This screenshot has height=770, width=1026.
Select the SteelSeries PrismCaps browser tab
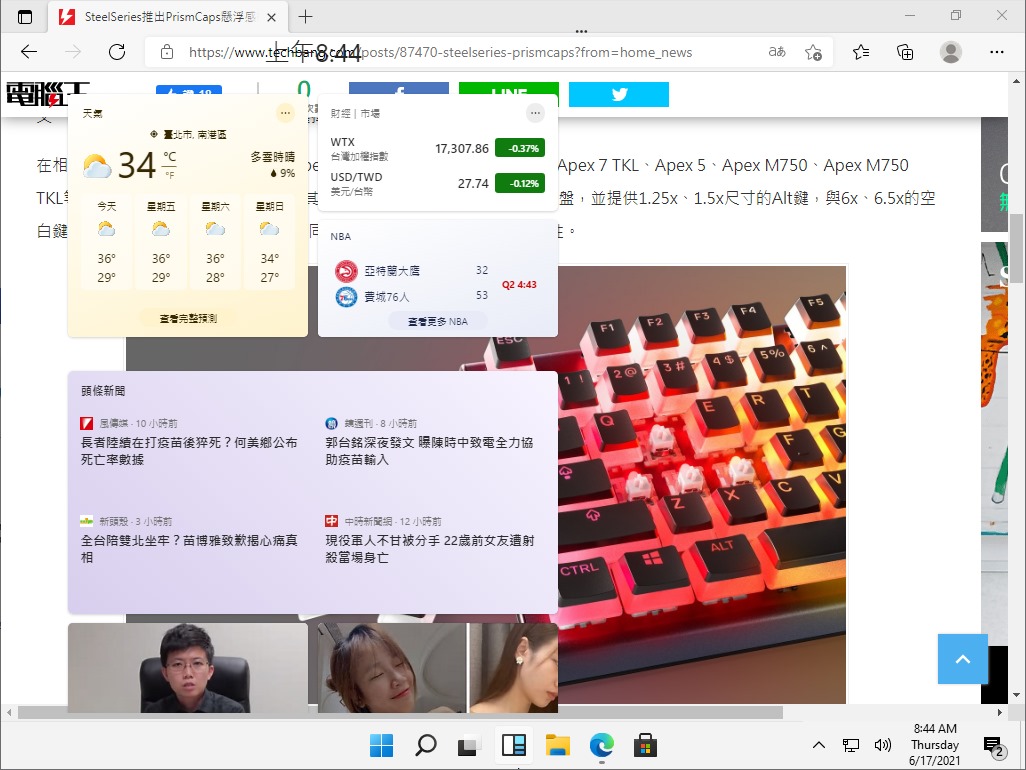point(160,17)
